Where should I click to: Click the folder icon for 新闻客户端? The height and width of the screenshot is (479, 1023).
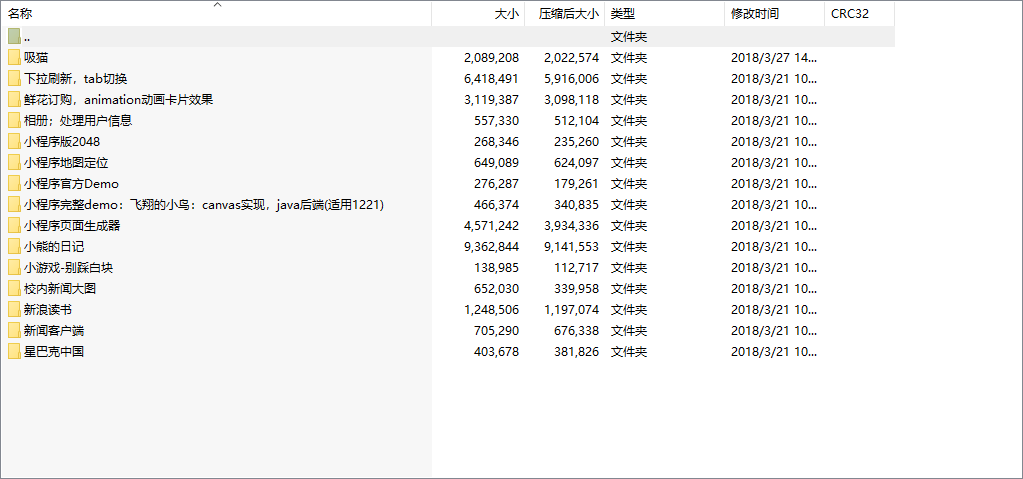point(14,330)
